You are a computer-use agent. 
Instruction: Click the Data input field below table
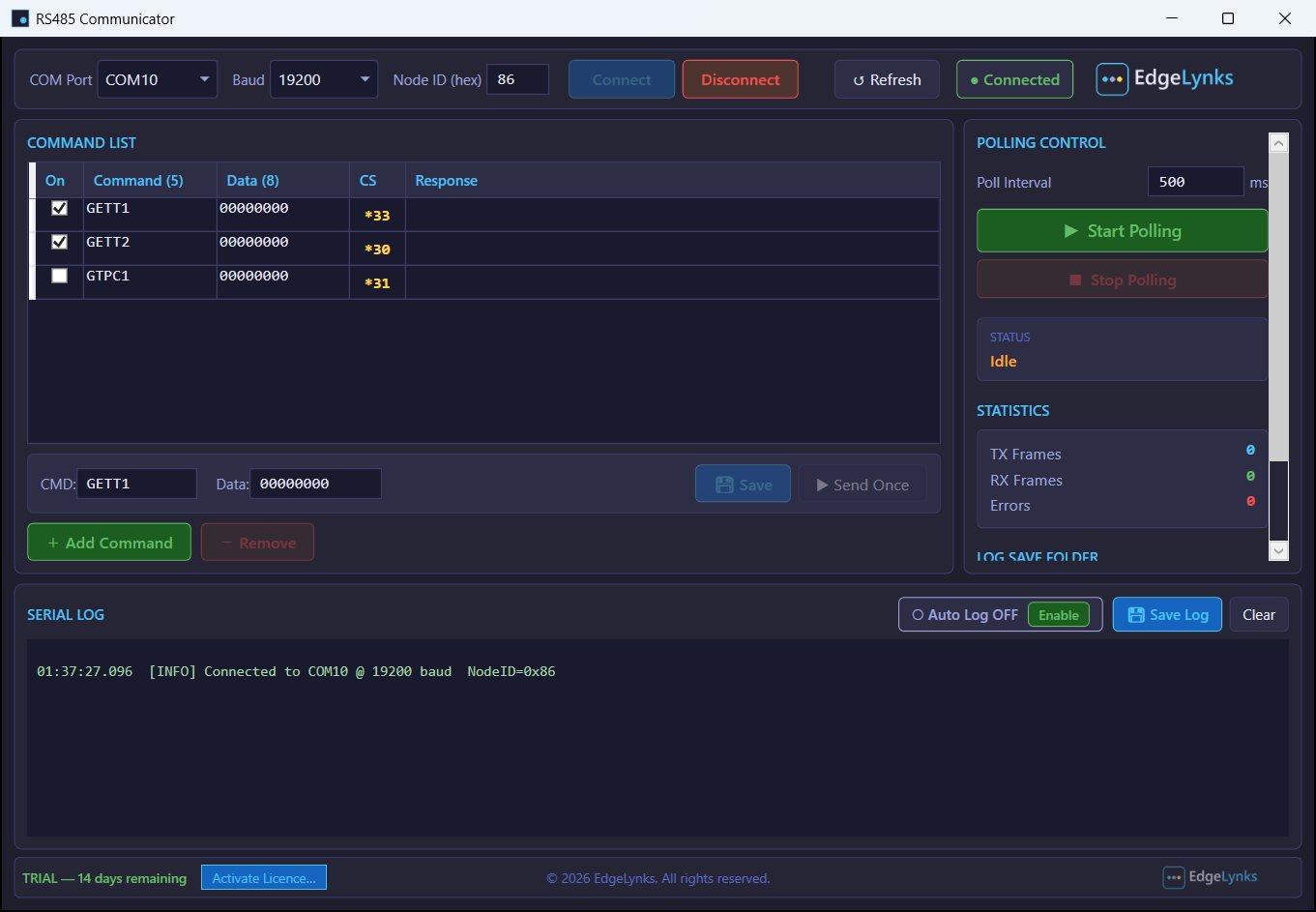pyautogui.click(x=315, y=484)
